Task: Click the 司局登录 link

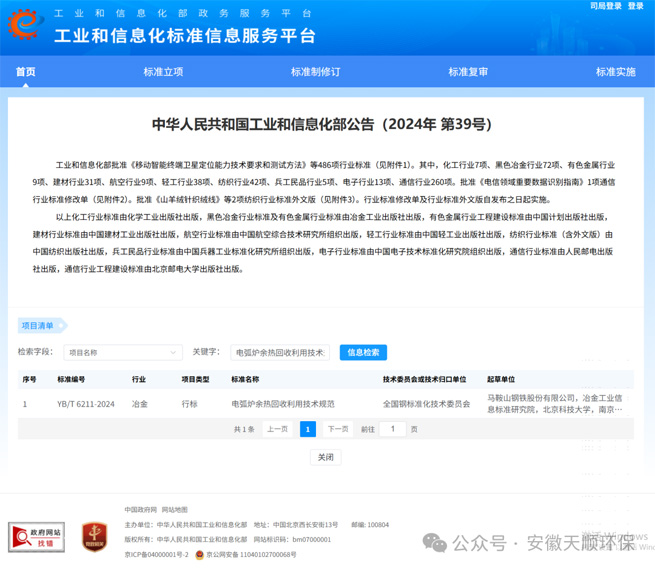Action: pos(606,6)
